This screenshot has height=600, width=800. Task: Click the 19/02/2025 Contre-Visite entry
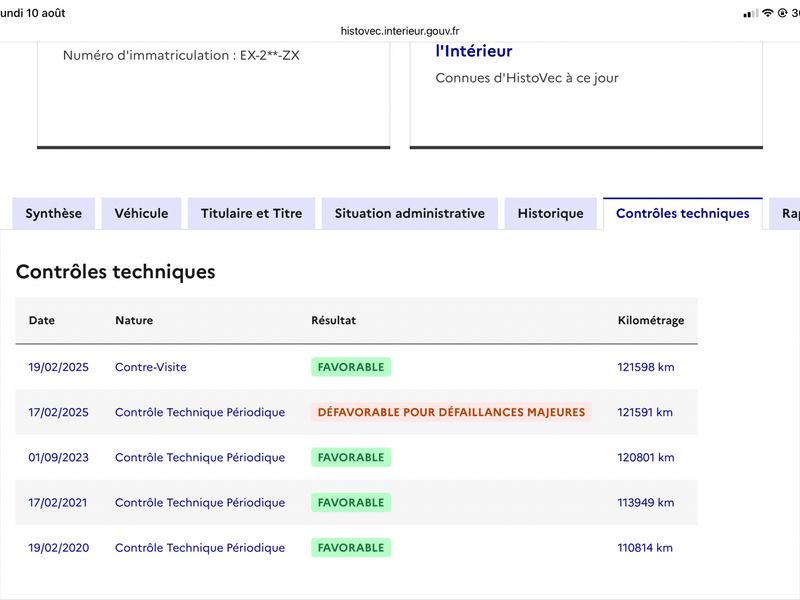tap(357, 367)
